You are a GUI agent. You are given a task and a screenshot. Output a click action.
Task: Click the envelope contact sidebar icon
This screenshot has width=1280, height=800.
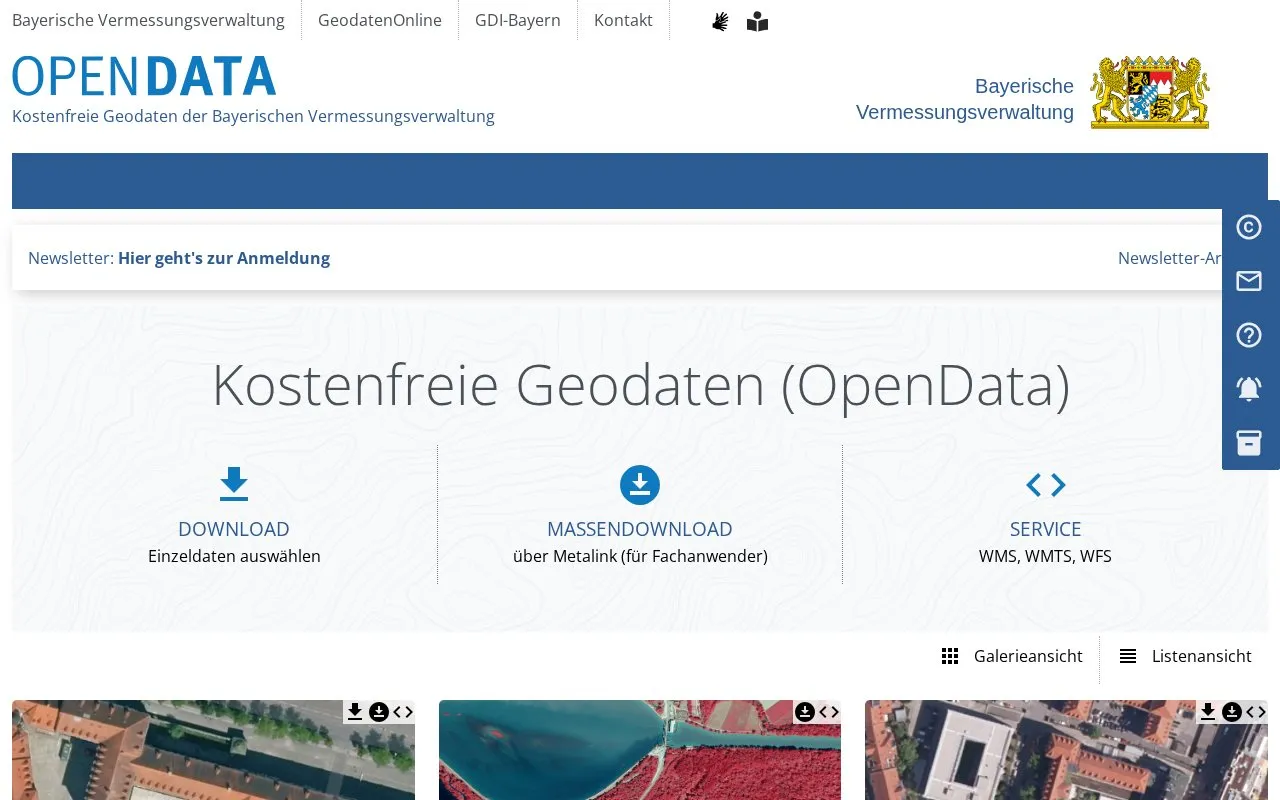click(x=1249, y=281)
